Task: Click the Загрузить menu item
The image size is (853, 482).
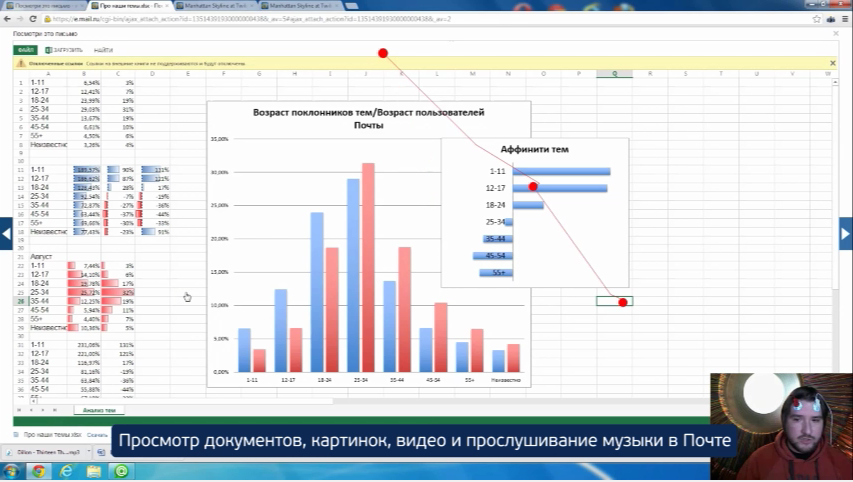Action: [64, 50]
